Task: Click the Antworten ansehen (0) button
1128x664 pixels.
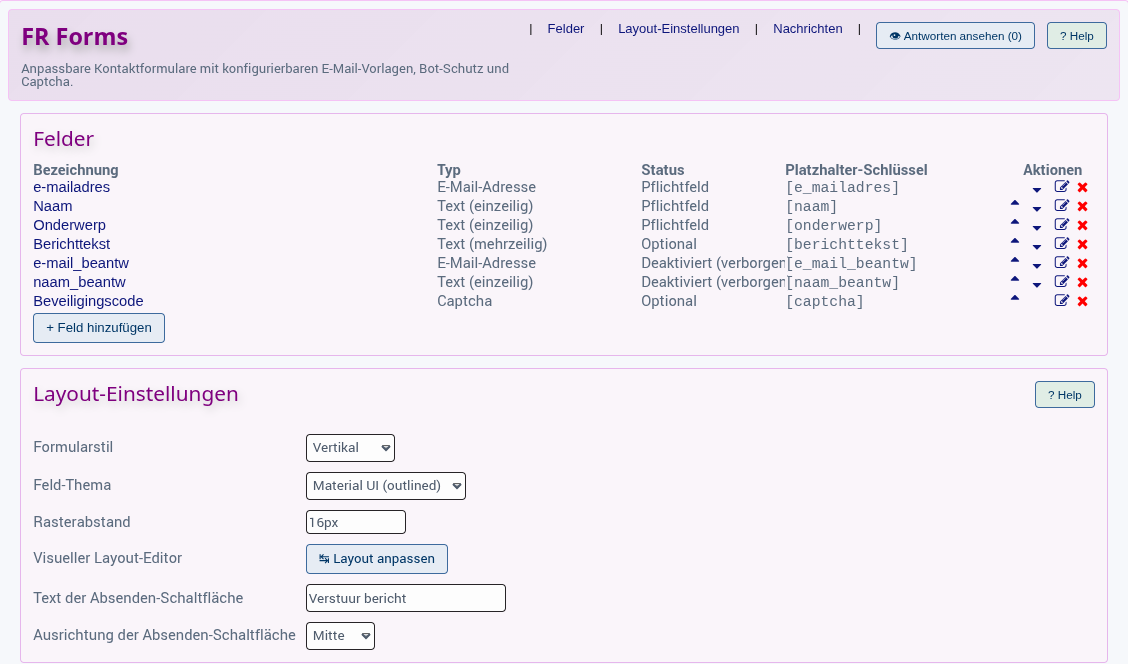Action: point(955,35)
